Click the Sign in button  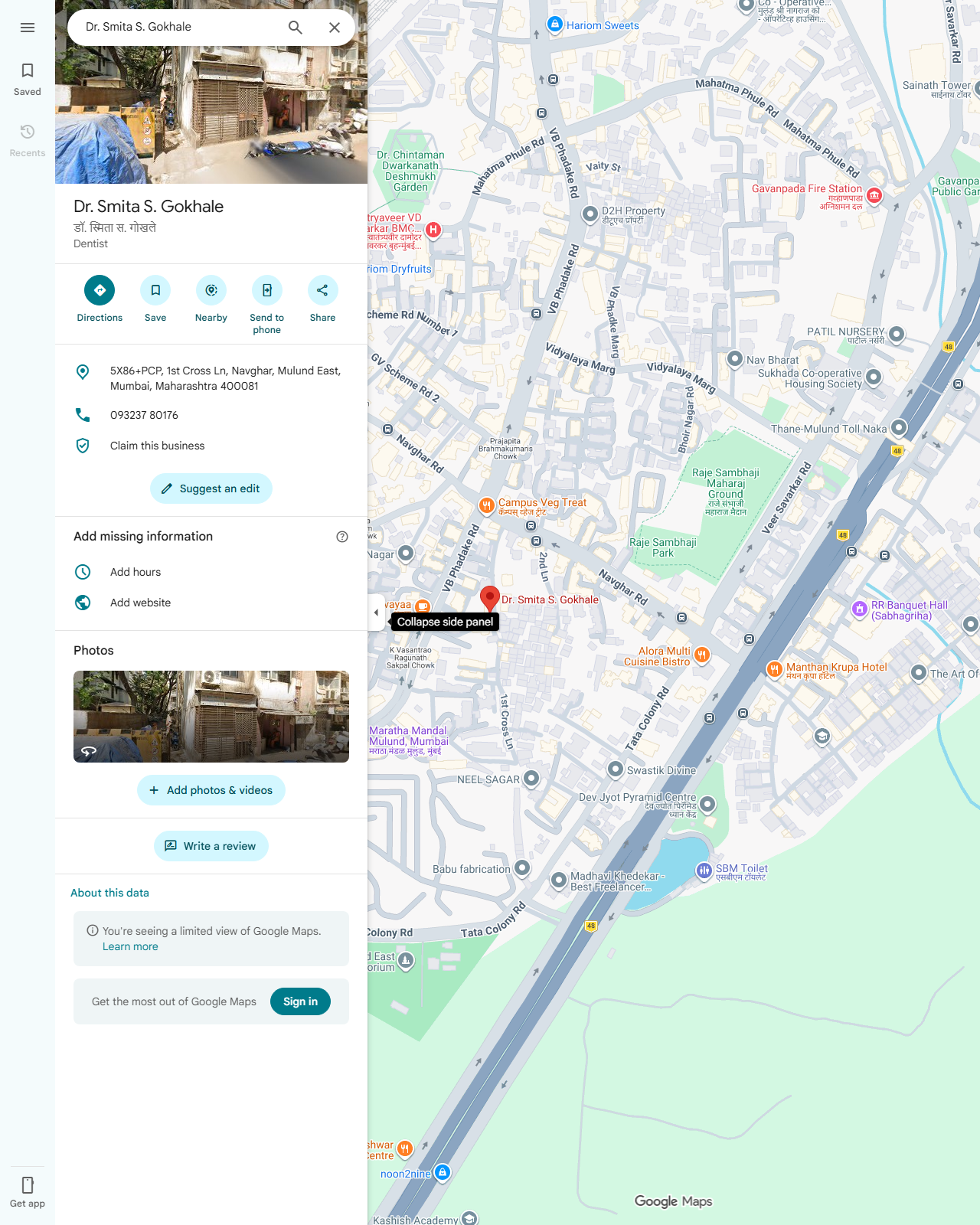[x=300, y=1001]
